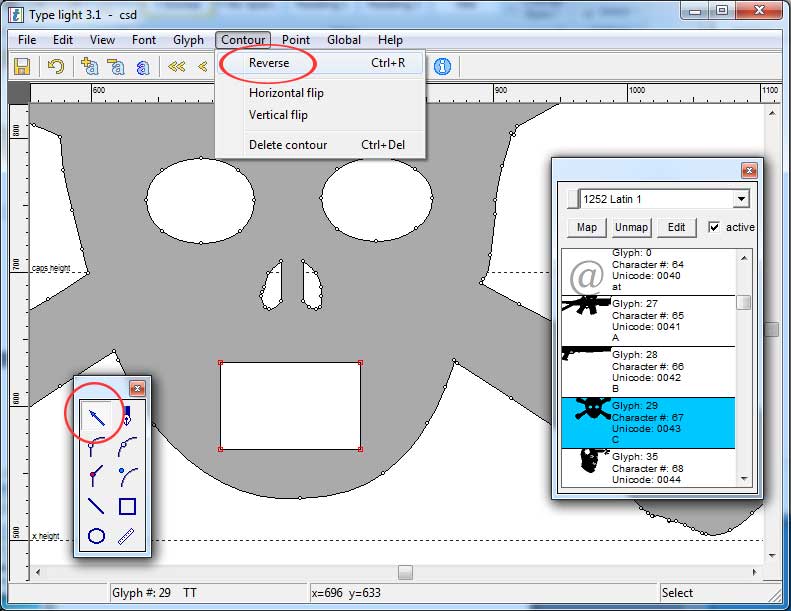Select the pen tool in tool palette
Image resolution: width=791 pixels, height=611 pixels.
(127, 416)
